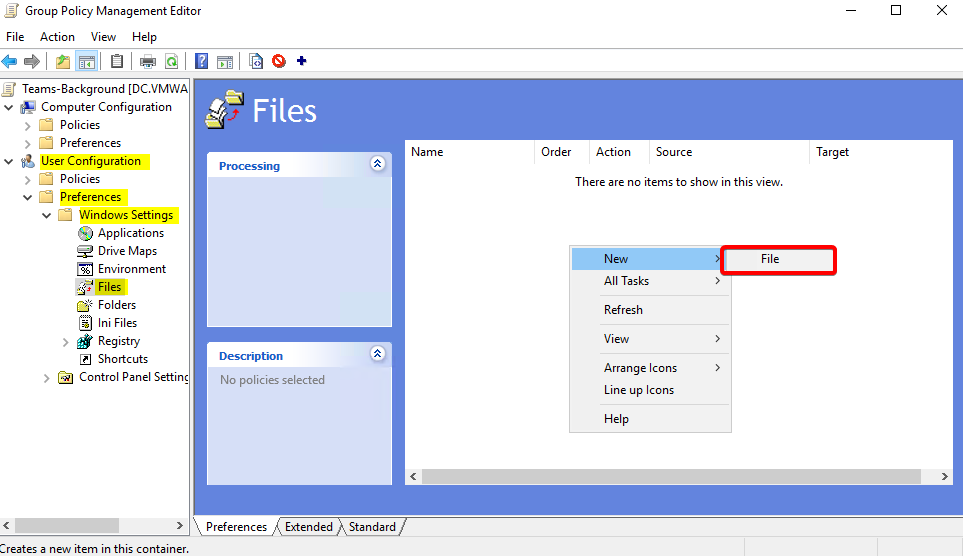Click the Up One Level folder icon
Image resolution: width=963 pixels, height=556 pixels.
63,61
